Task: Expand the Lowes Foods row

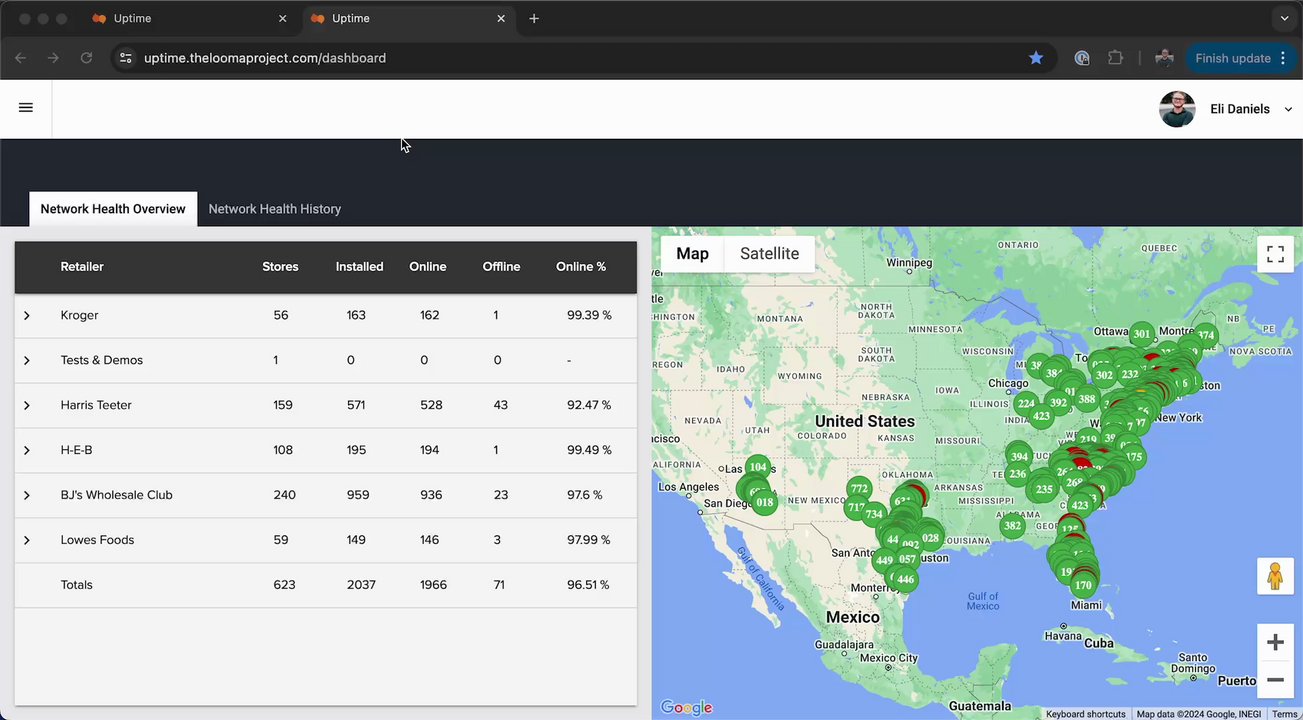Action: (x=27, y=540)
